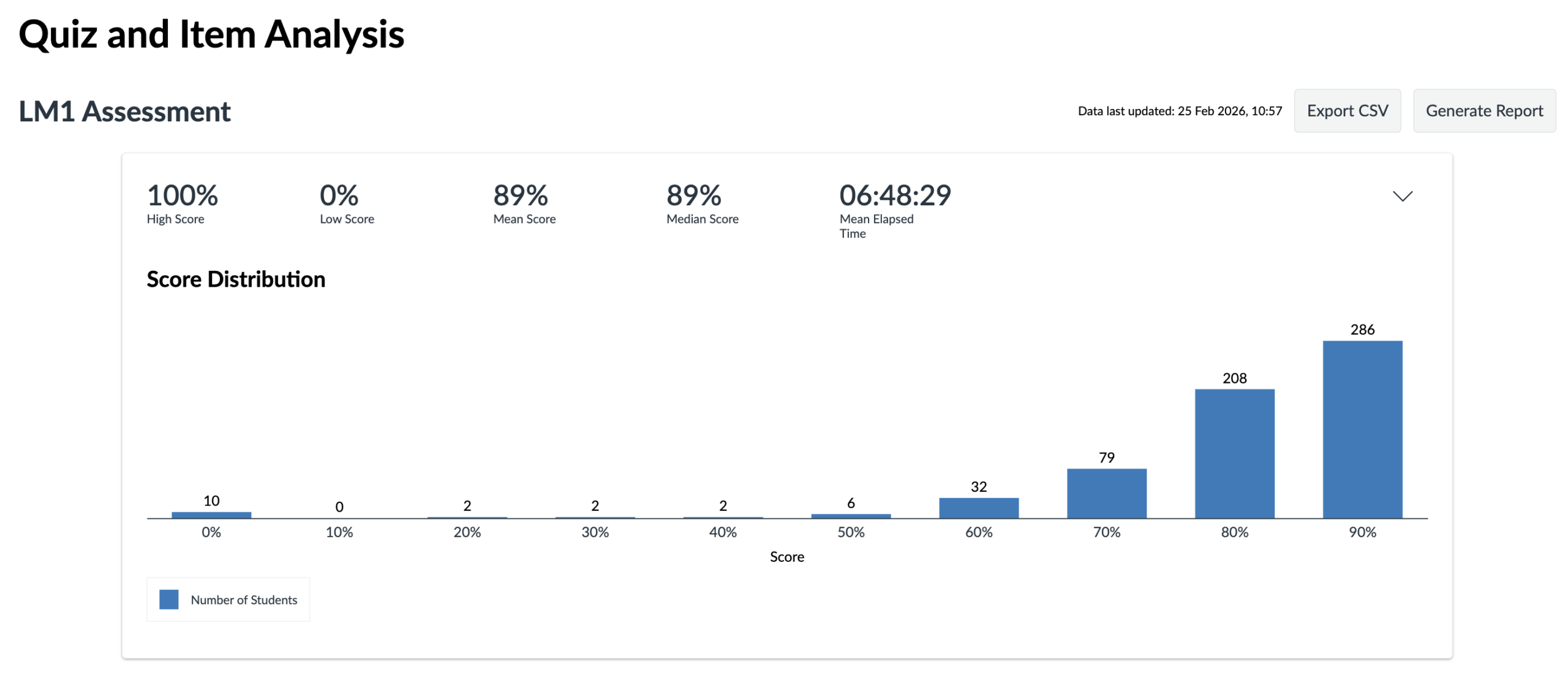The width and height of the screenshot is (1568, 677).
Task: Click the Score axis label
Action: pos(786,556)
